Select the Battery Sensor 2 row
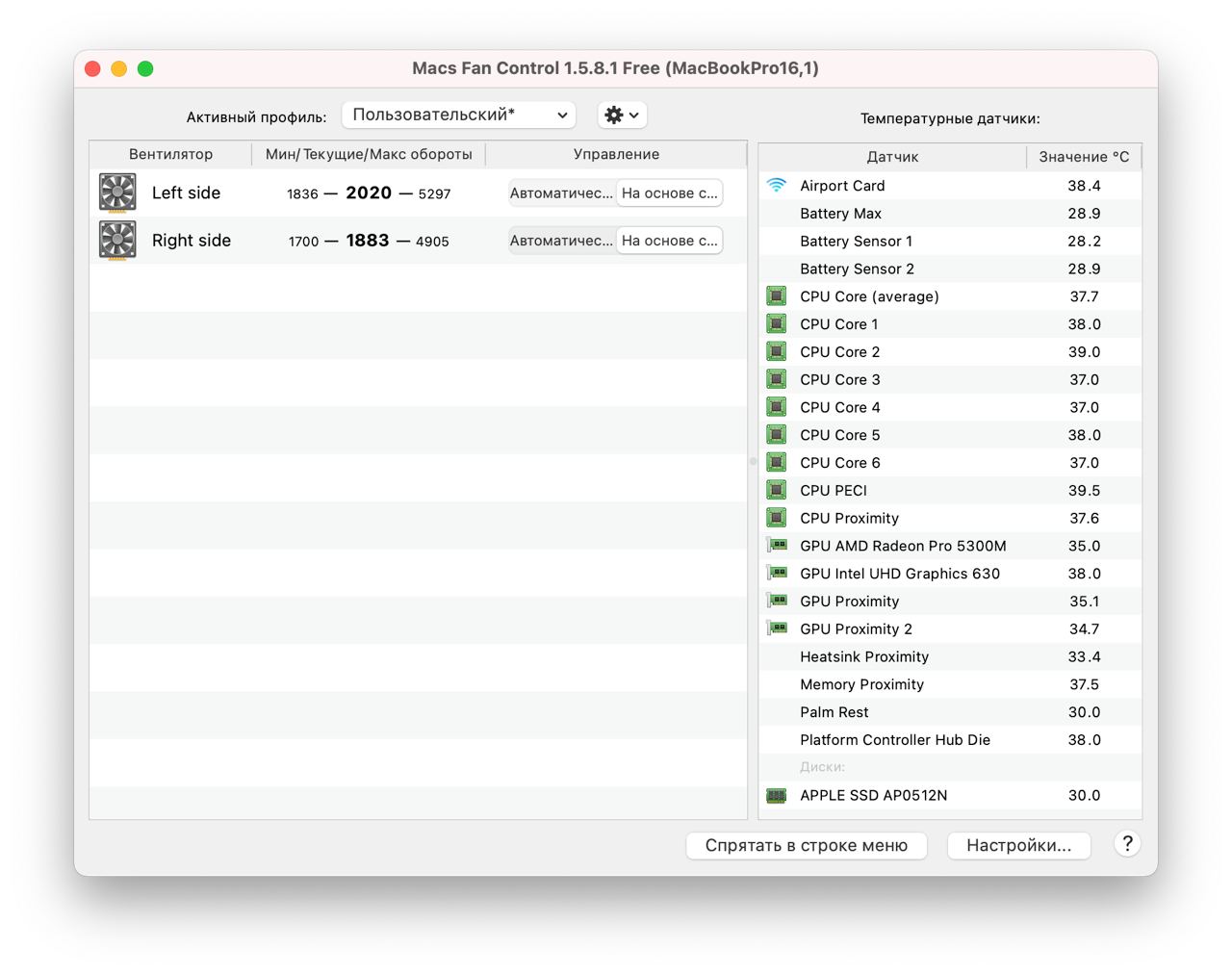Viewport: 1232px width, 974px height. click(950, 269)
